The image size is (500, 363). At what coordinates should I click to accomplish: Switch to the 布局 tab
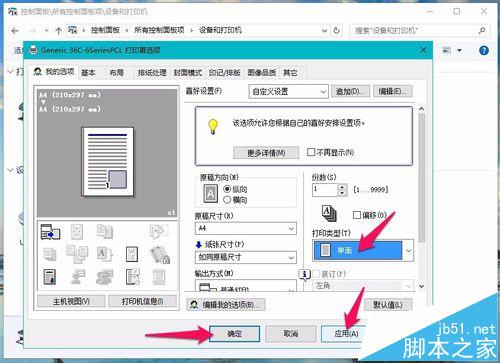click(117, 73)
